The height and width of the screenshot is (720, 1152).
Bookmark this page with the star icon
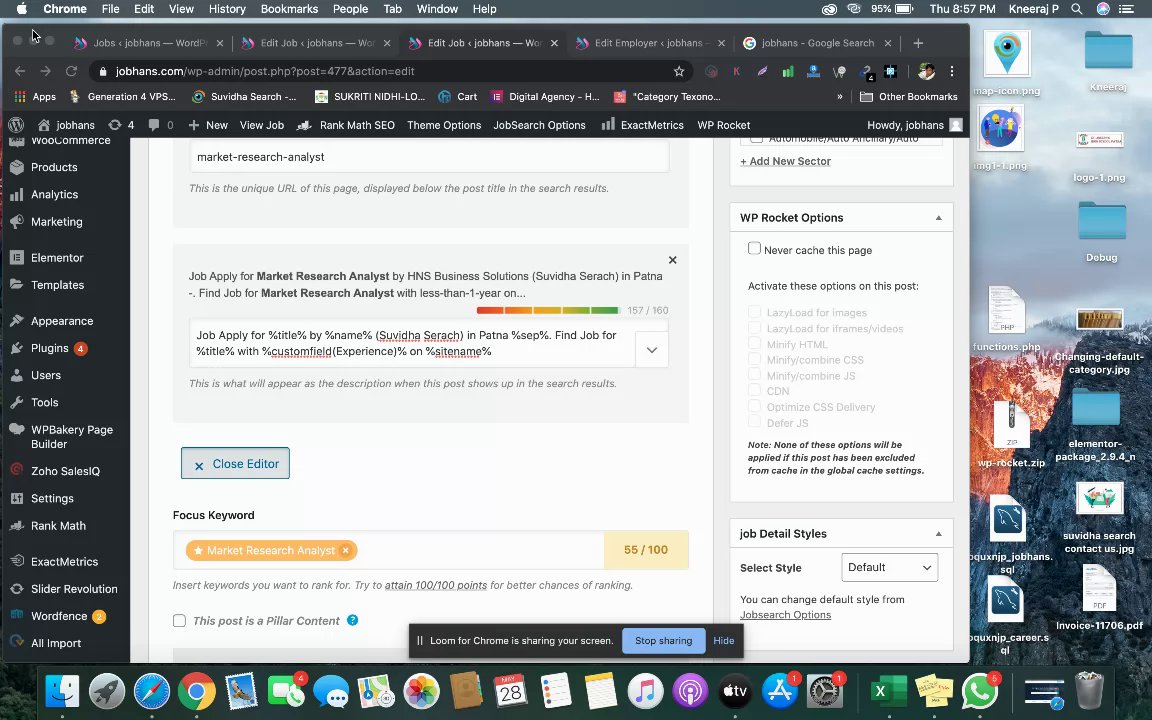pos(679,71)
